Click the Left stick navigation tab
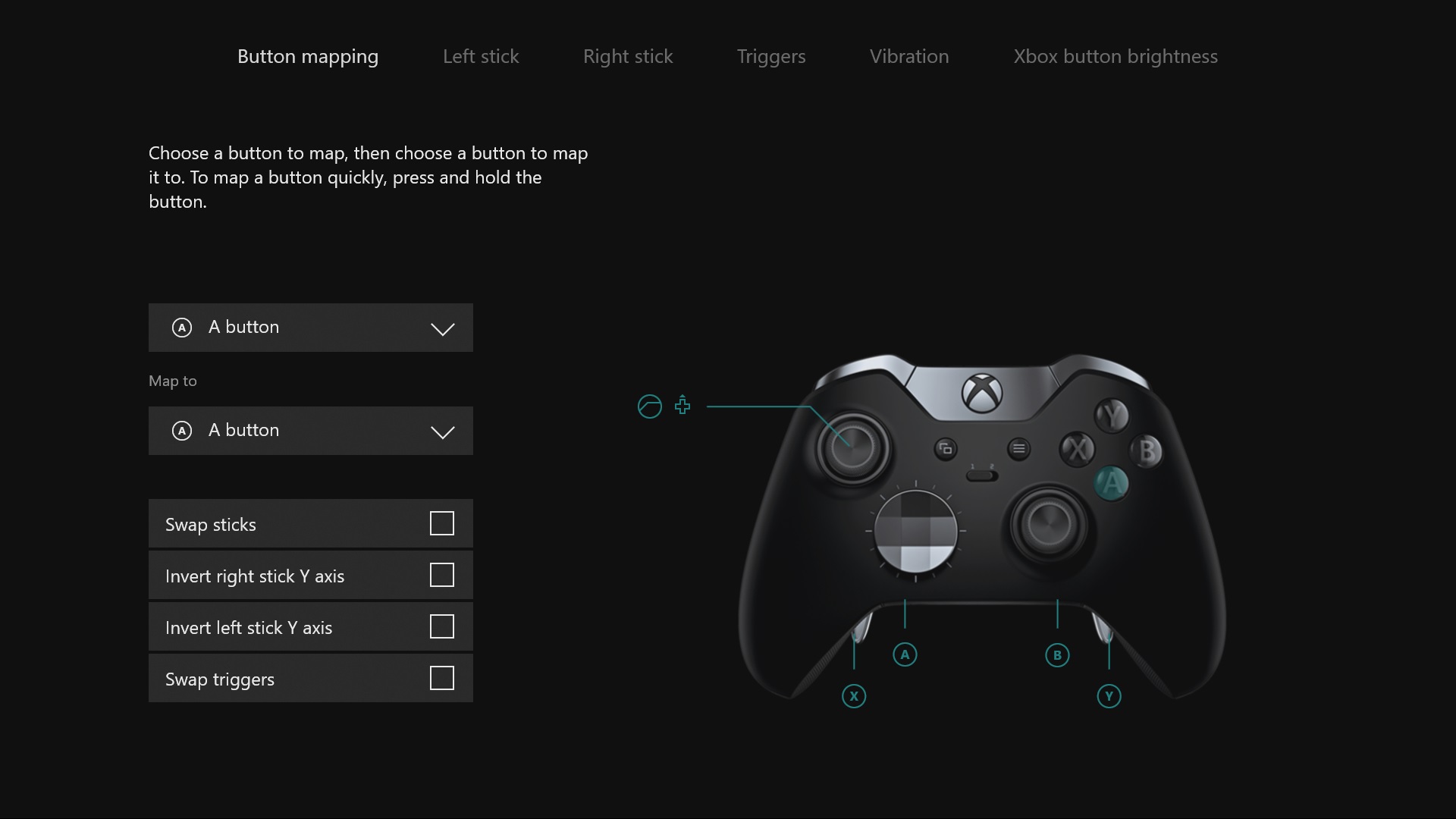Screen dimensions: 1456x819 480,55
